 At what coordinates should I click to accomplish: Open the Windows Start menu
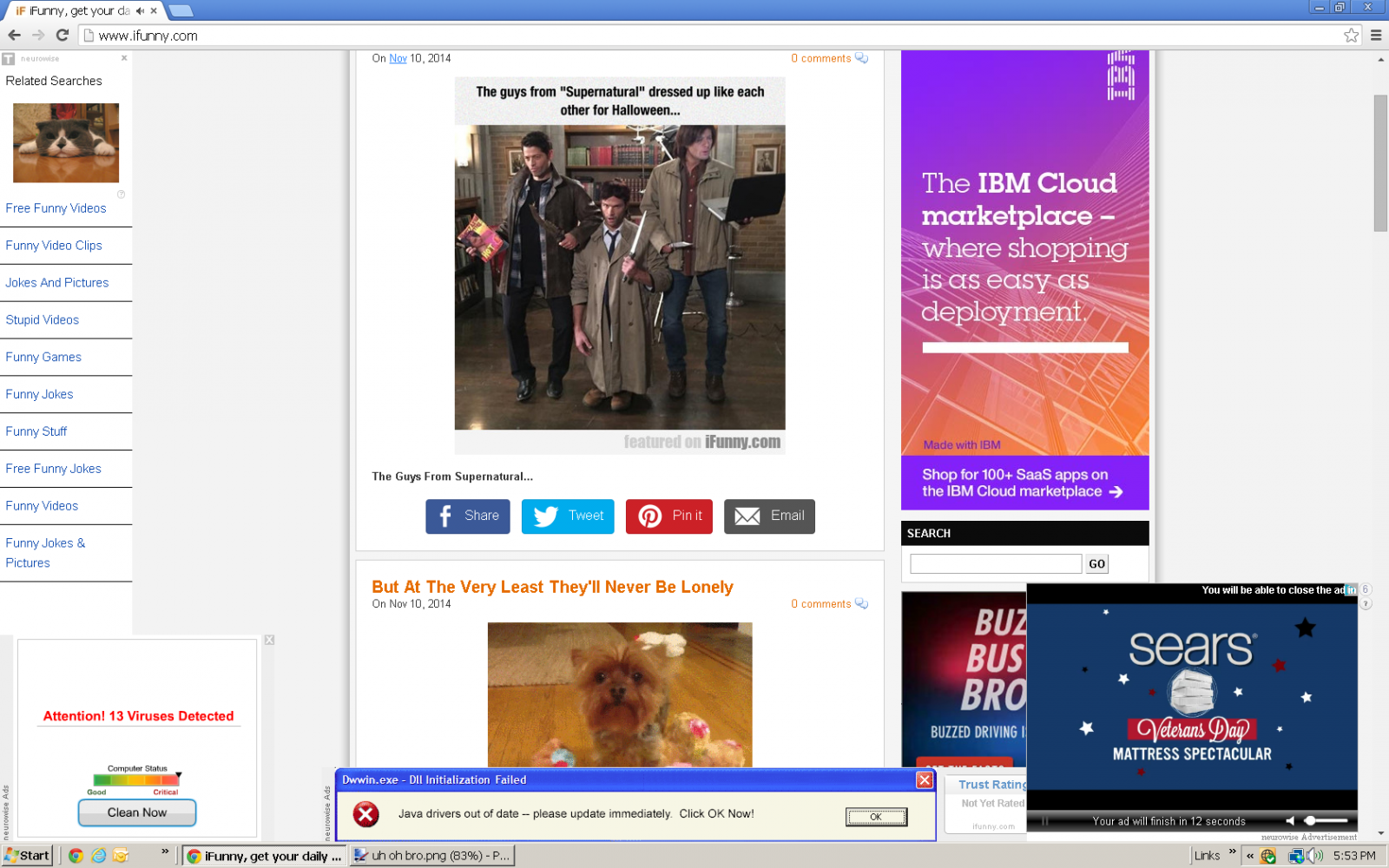coord(27,856)
